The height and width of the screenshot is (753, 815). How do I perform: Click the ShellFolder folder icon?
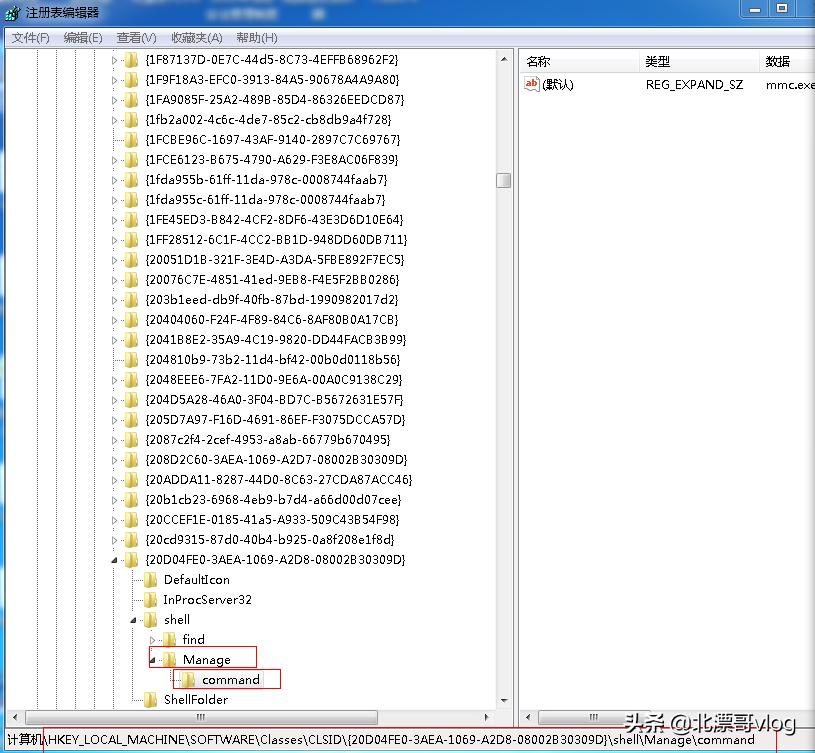point(151,700)
